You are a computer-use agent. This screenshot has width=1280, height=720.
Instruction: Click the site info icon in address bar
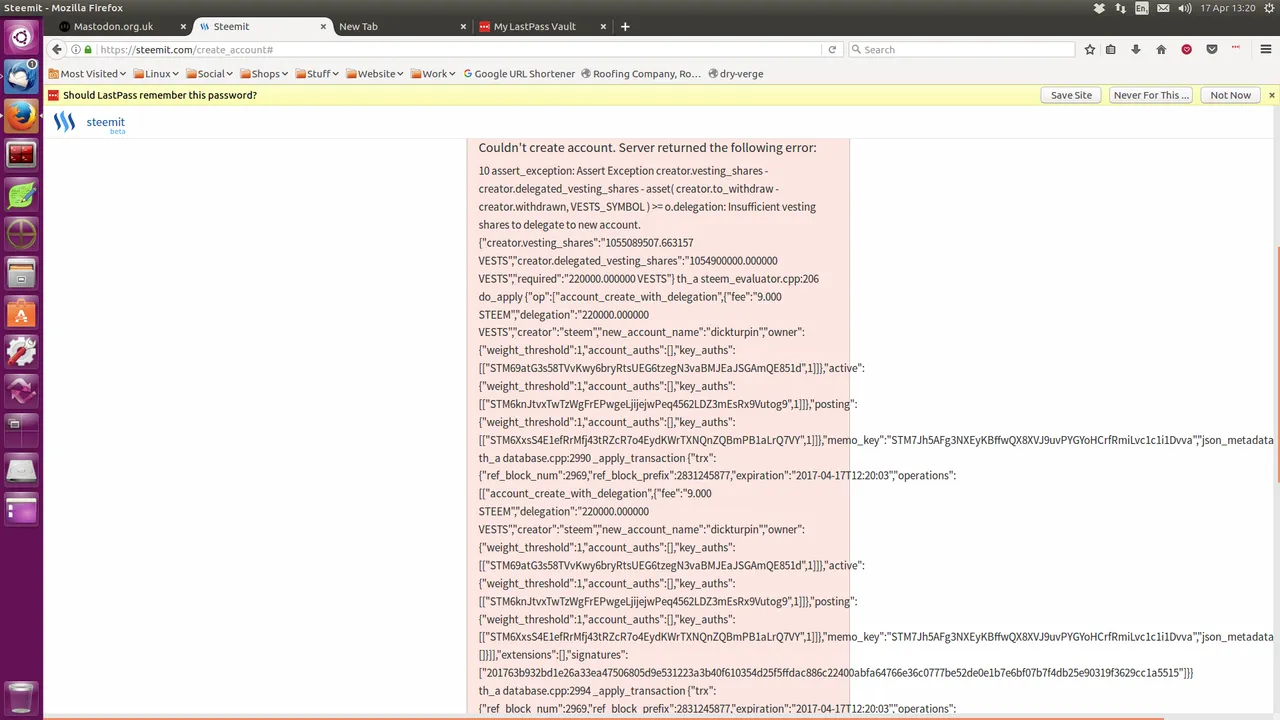tap(77, 49)
